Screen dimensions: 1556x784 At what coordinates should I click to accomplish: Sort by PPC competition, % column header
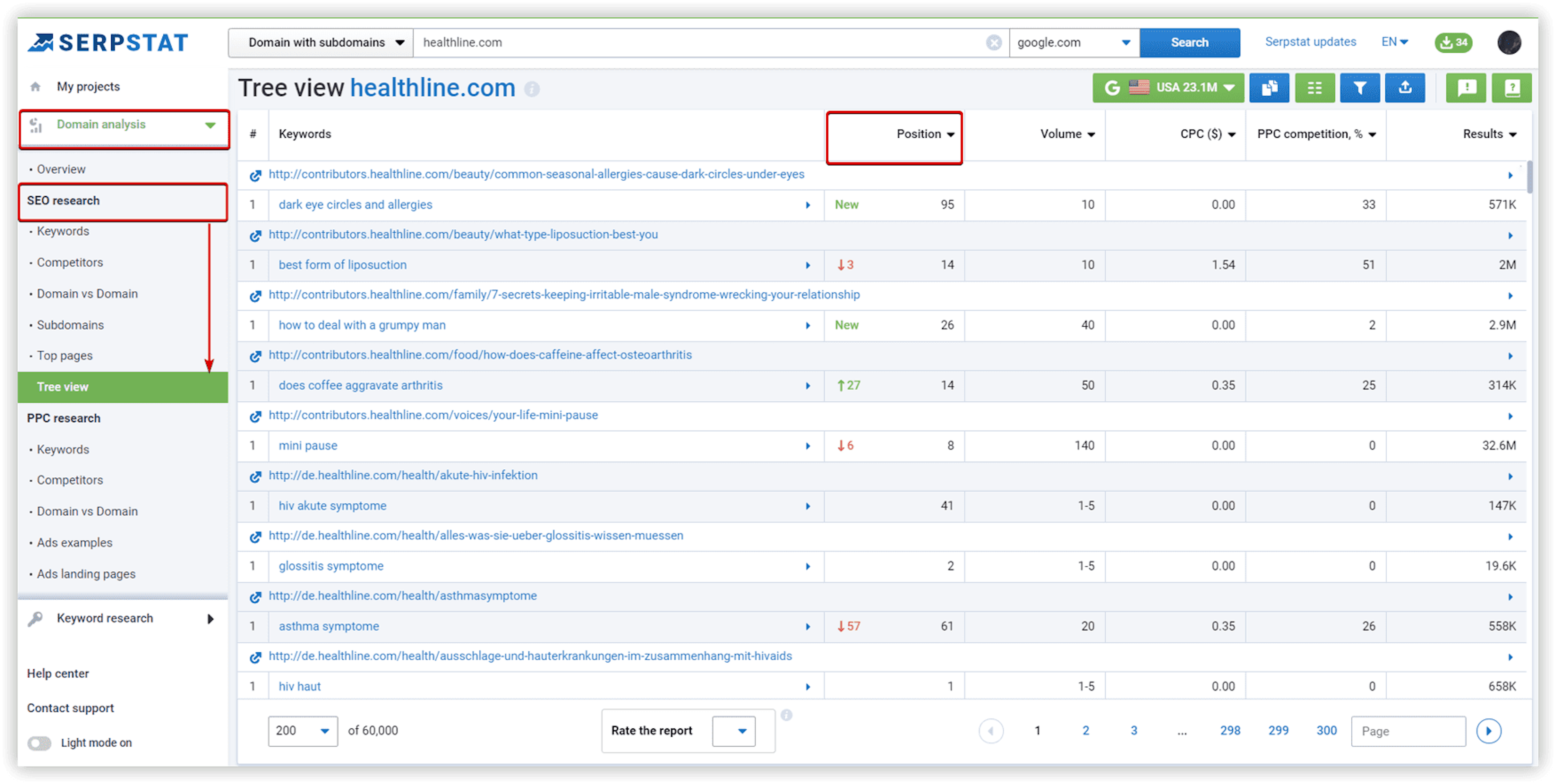point(1316,134)
